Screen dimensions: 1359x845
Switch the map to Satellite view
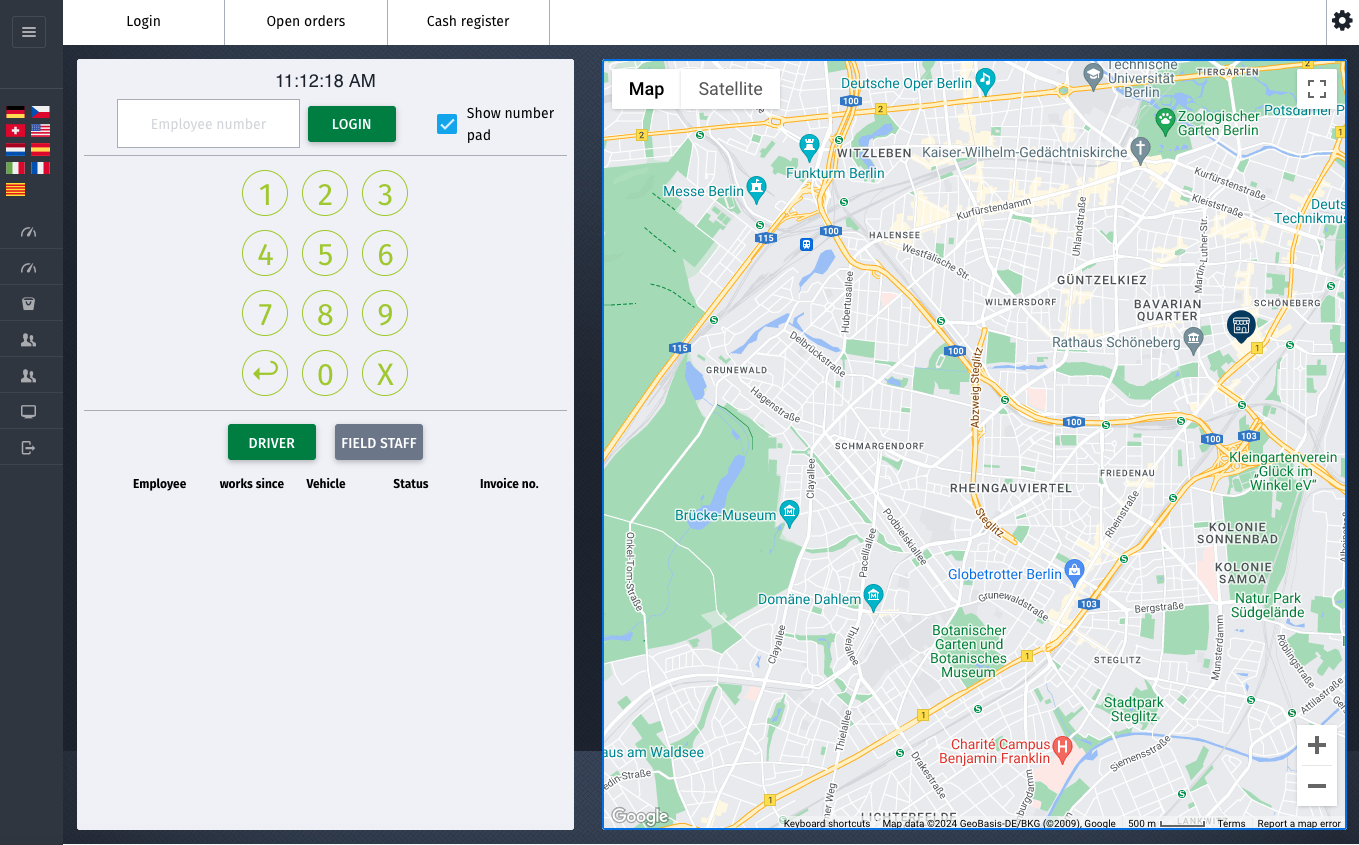[730, 89]
